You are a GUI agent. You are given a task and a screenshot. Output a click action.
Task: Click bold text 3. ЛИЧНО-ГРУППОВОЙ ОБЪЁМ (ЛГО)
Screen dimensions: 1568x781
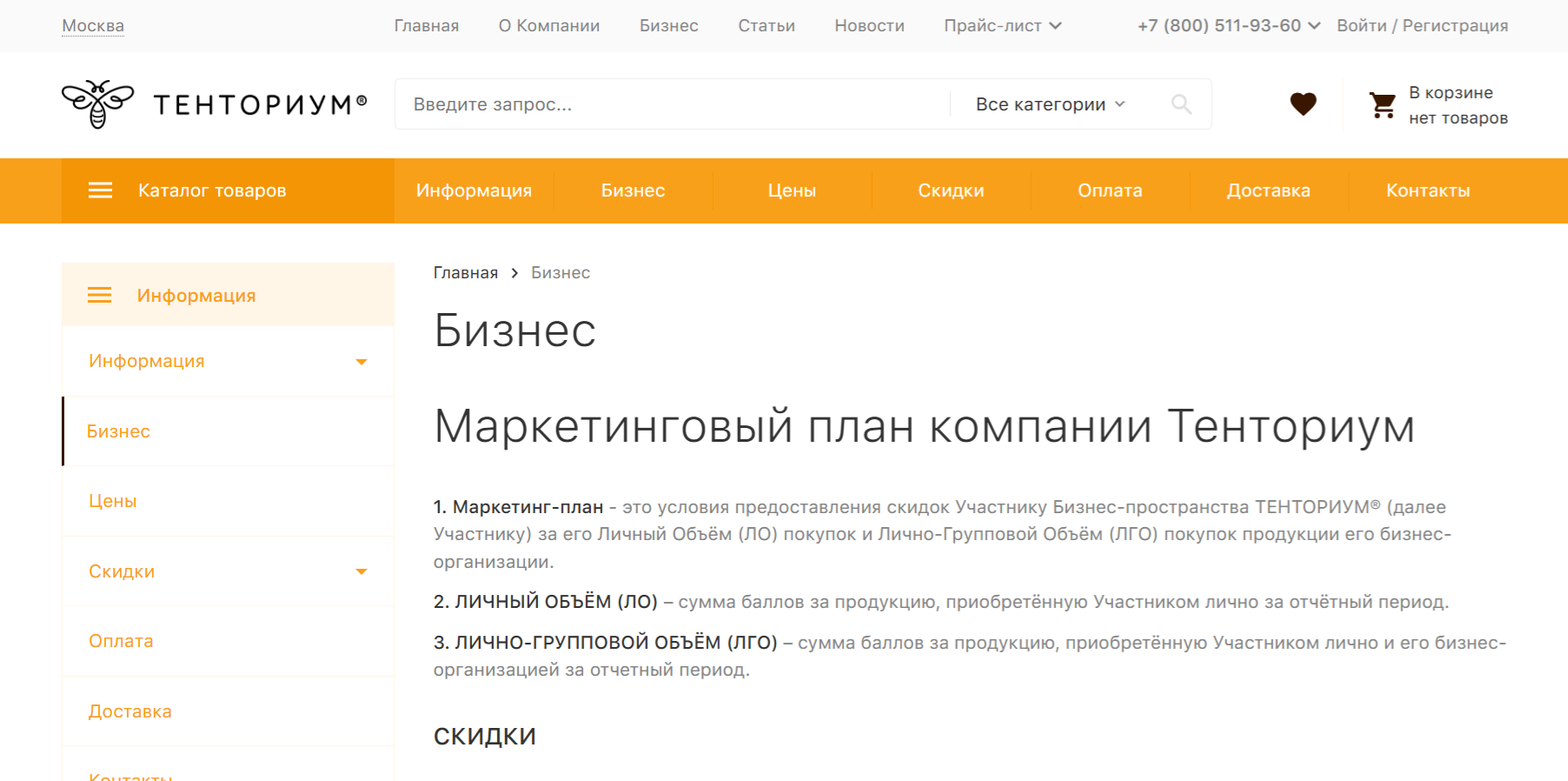(606, 643)
